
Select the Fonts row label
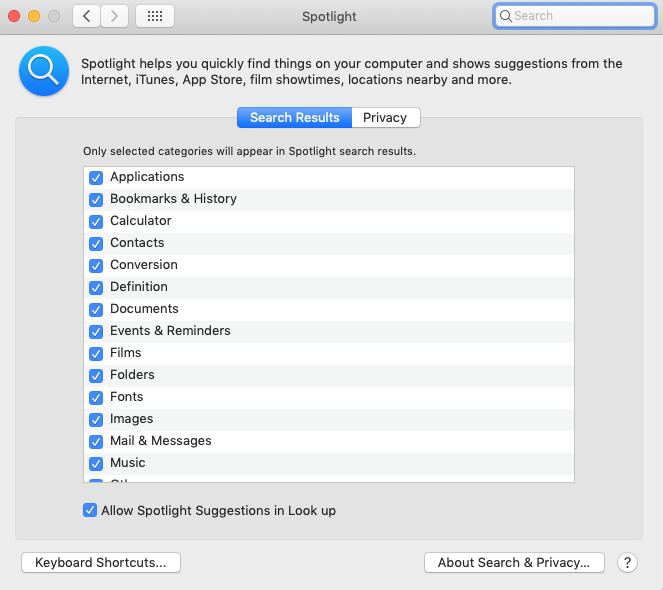126,397
